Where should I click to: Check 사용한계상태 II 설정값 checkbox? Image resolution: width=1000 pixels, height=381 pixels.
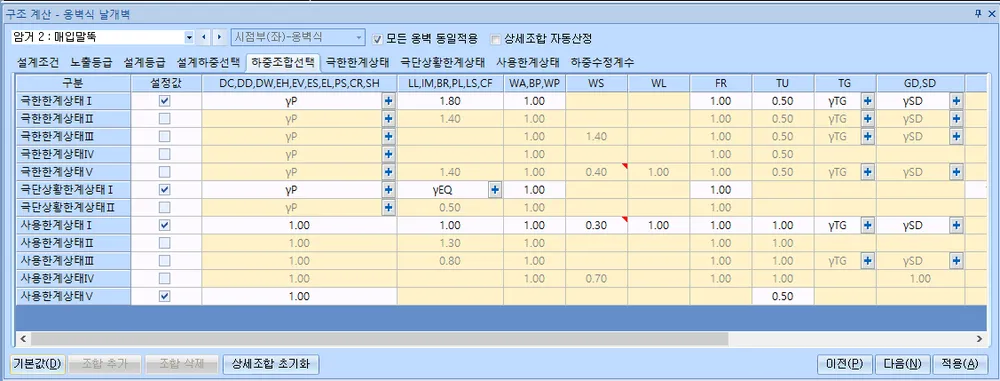point(165,243)
